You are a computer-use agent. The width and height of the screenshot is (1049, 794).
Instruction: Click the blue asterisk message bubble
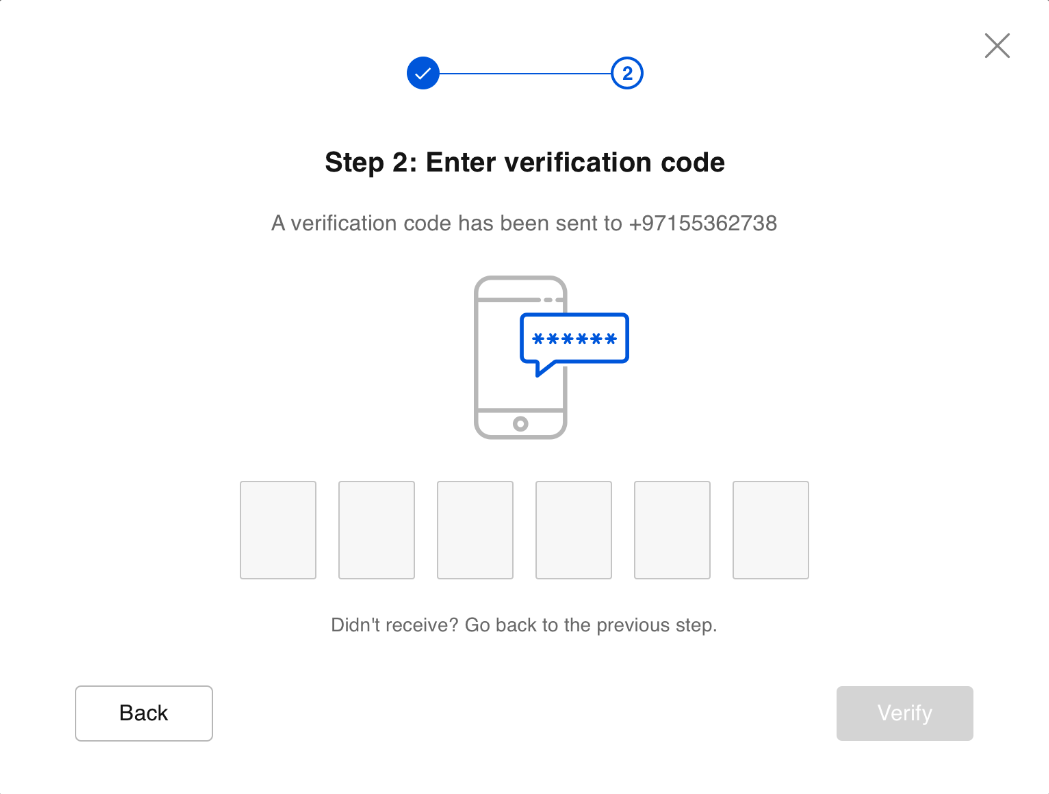point(574,340)
